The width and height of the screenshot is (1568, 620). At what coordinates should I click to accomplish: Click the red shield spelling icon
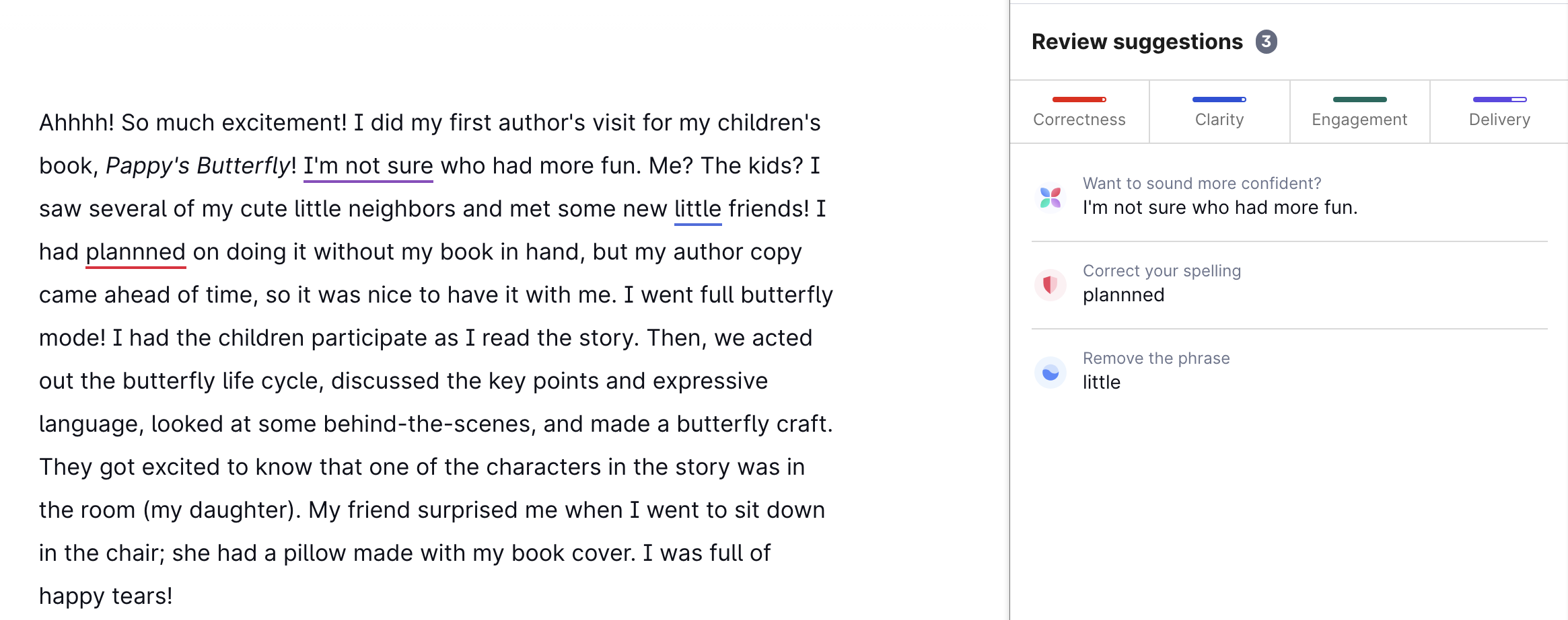click(1050, 285)
